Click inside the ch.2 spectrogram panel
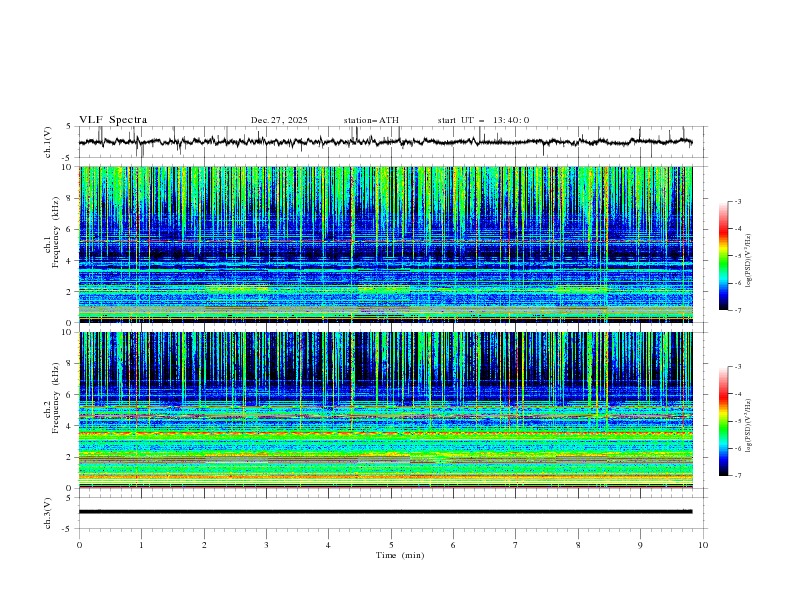The image size is (792, 612). click(x=386, y=410)
